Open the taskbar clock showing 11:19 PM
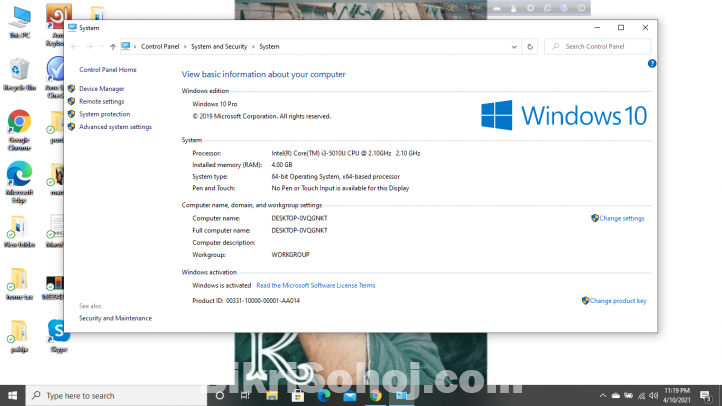This screenshot has height=406, width=722. (676, 395)
